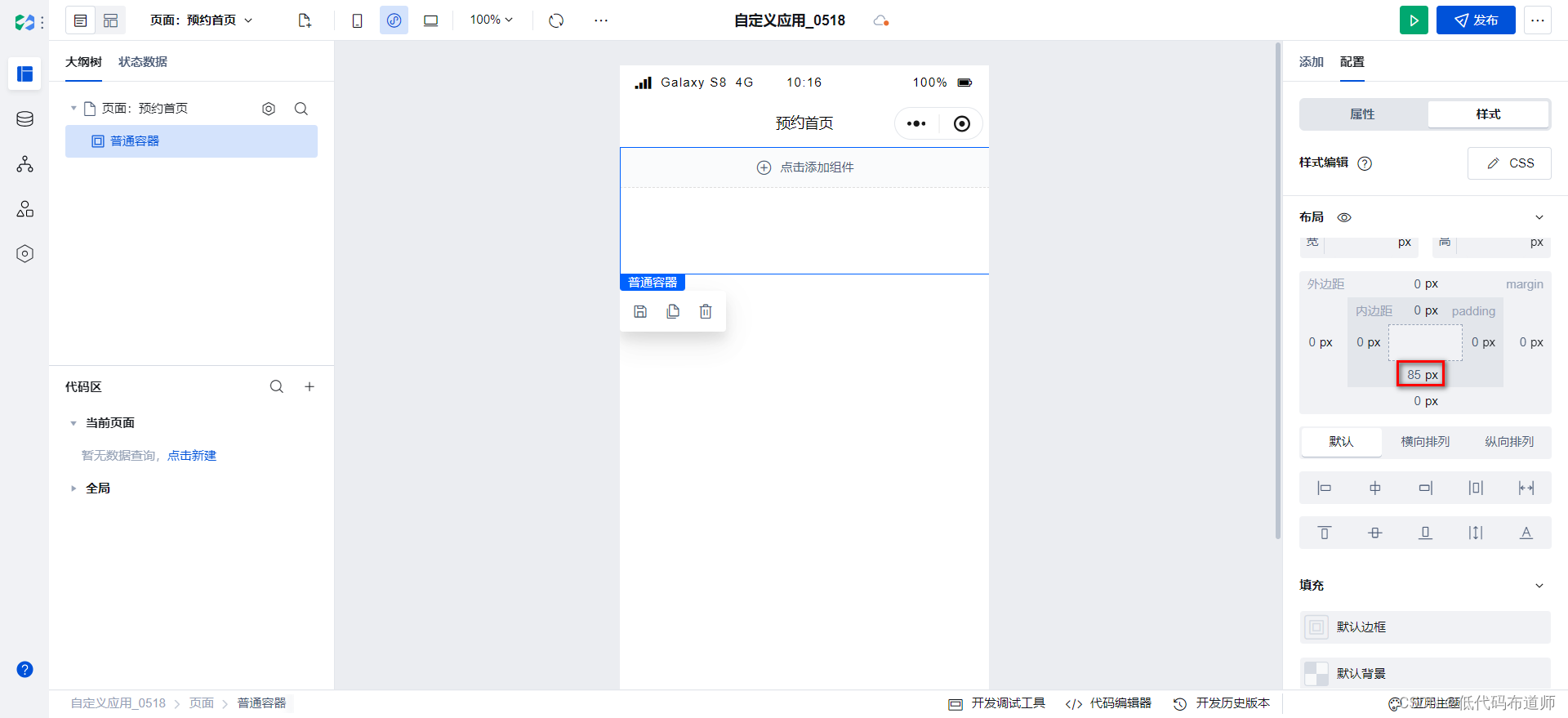The image size is (1568, 718).
Task: Switch to single panel layout icon
Action: coord(81,20)
